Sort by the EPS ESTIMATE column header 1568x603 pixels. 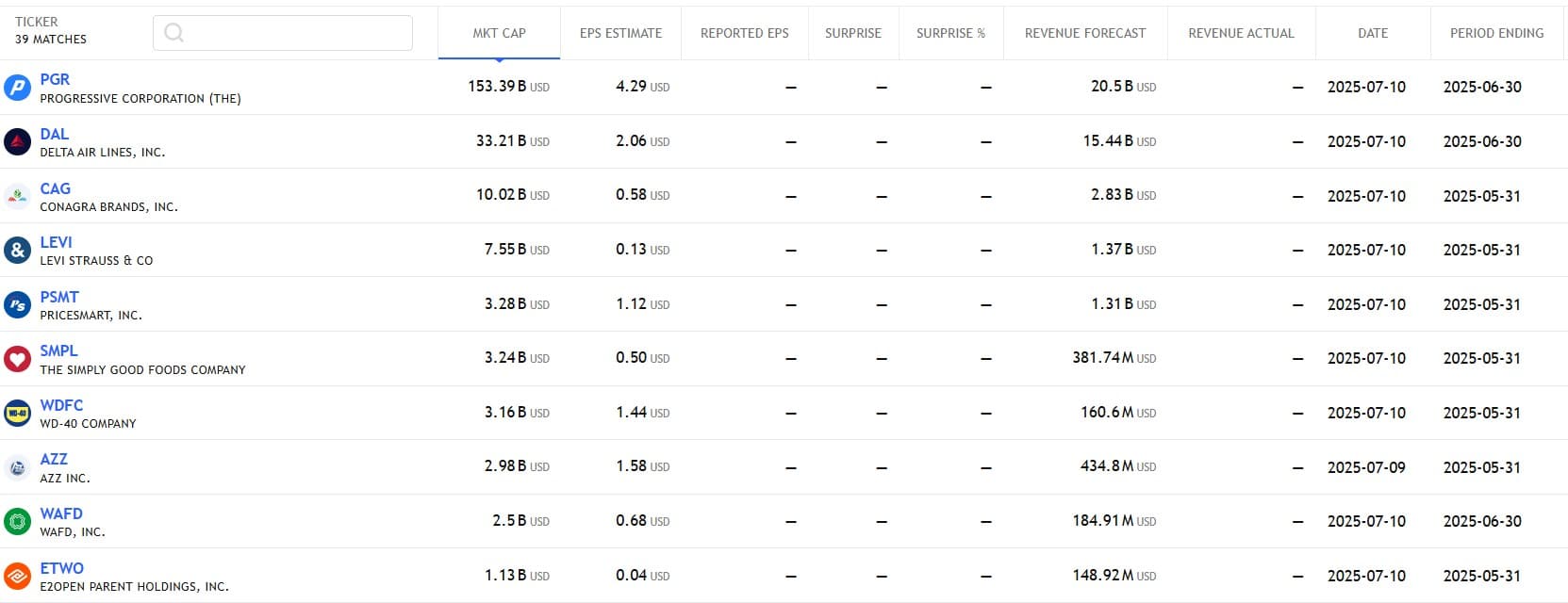[620, 33]
